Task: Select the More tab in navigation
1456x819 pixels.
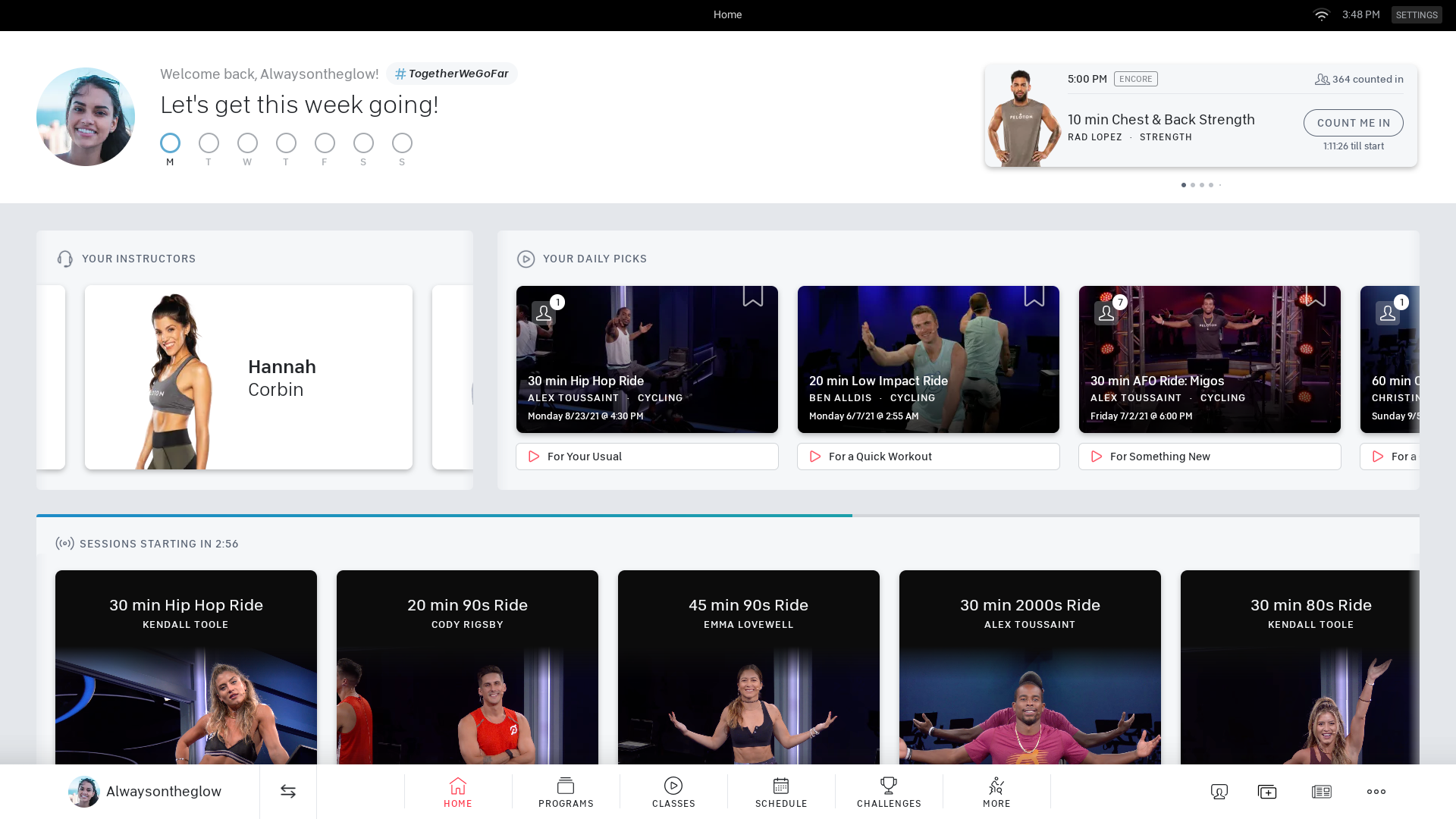Action: (x=997, y=790)
